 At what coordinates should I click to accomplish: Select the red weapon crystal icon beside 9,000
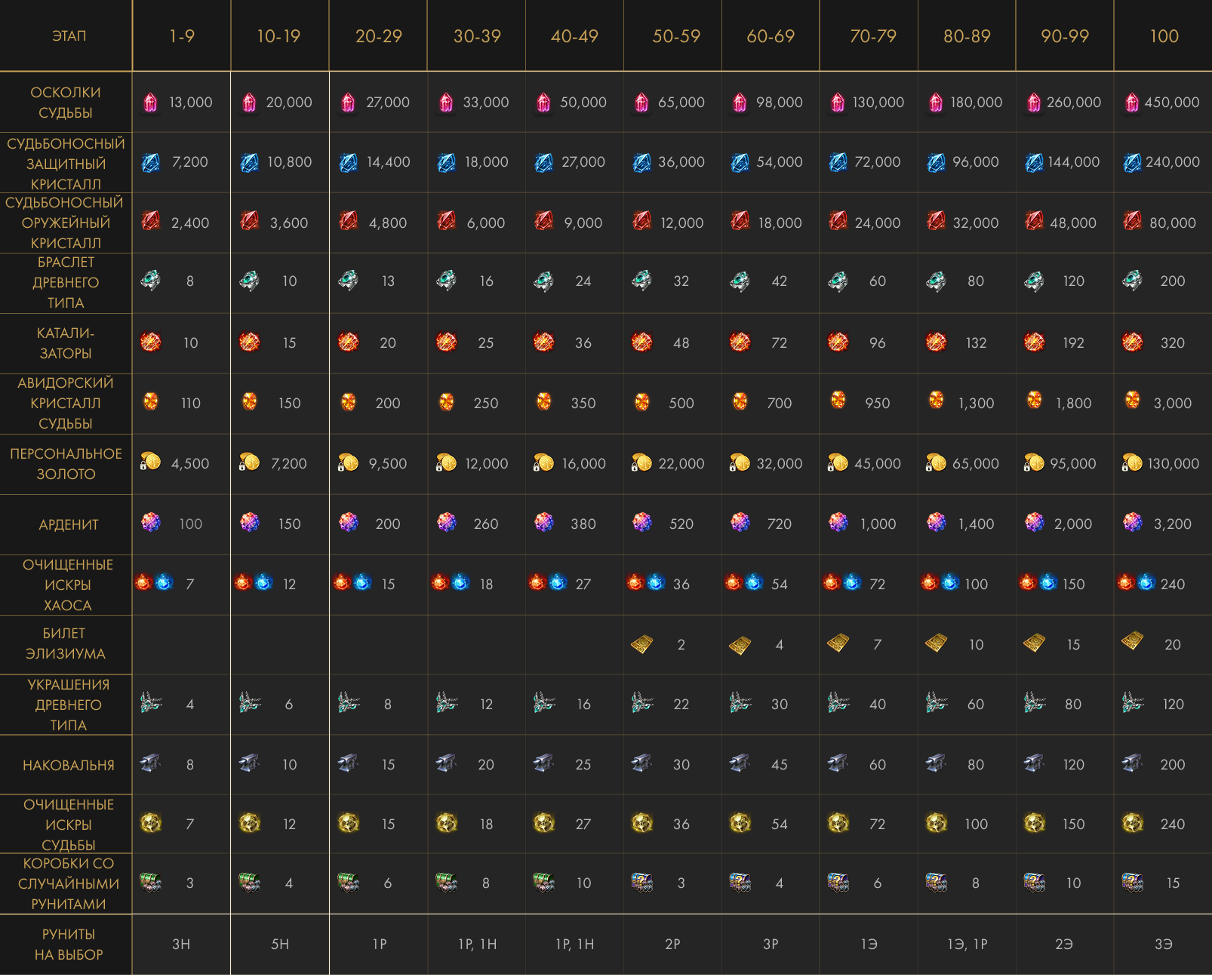(543, 221)
